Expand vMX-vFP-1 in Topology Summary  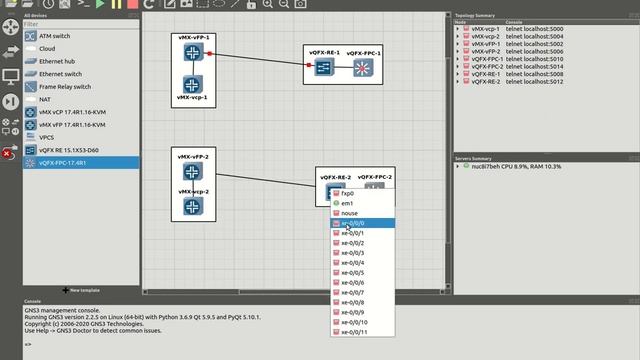tap(458, 44)
